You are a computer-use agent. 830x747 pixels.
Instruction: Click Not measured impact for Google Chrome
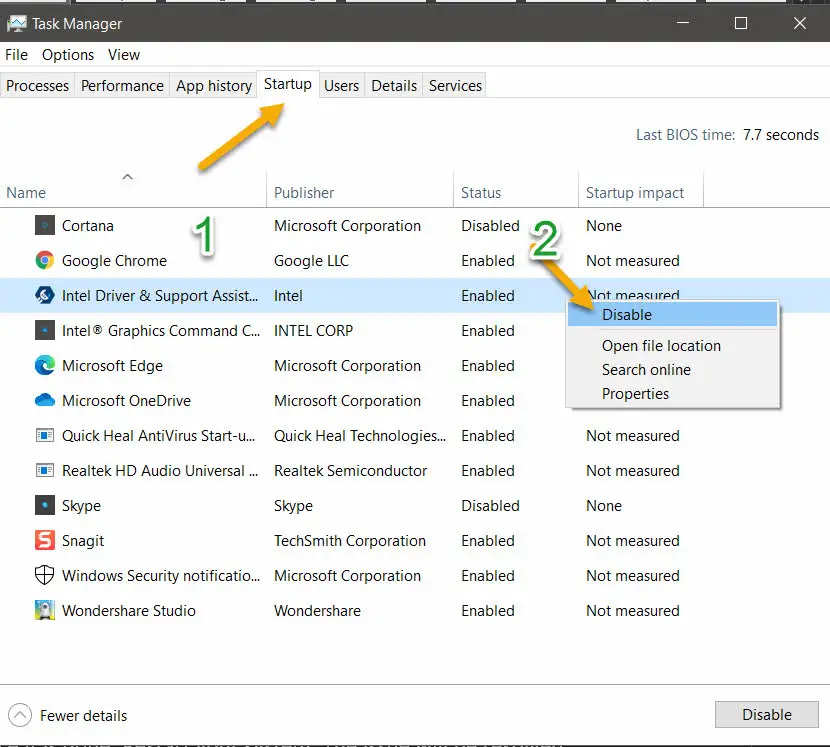[x=633, y=260]
